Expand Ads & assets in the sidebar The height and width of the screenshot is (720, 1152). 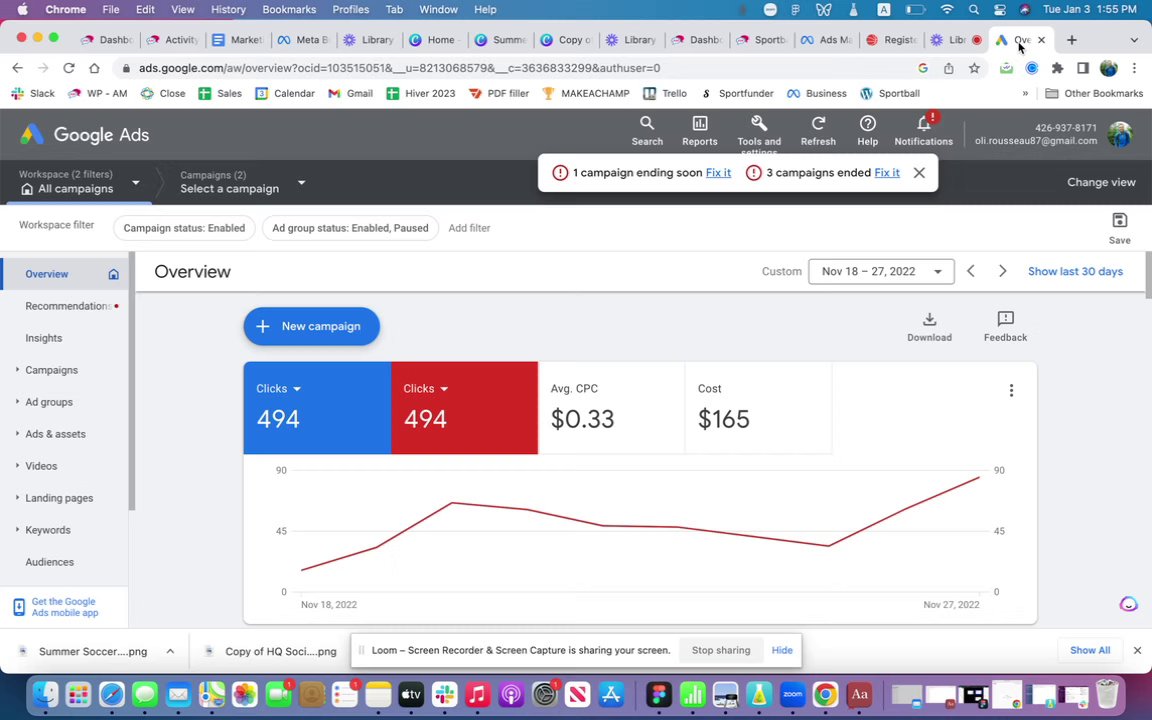pos(18,433)
